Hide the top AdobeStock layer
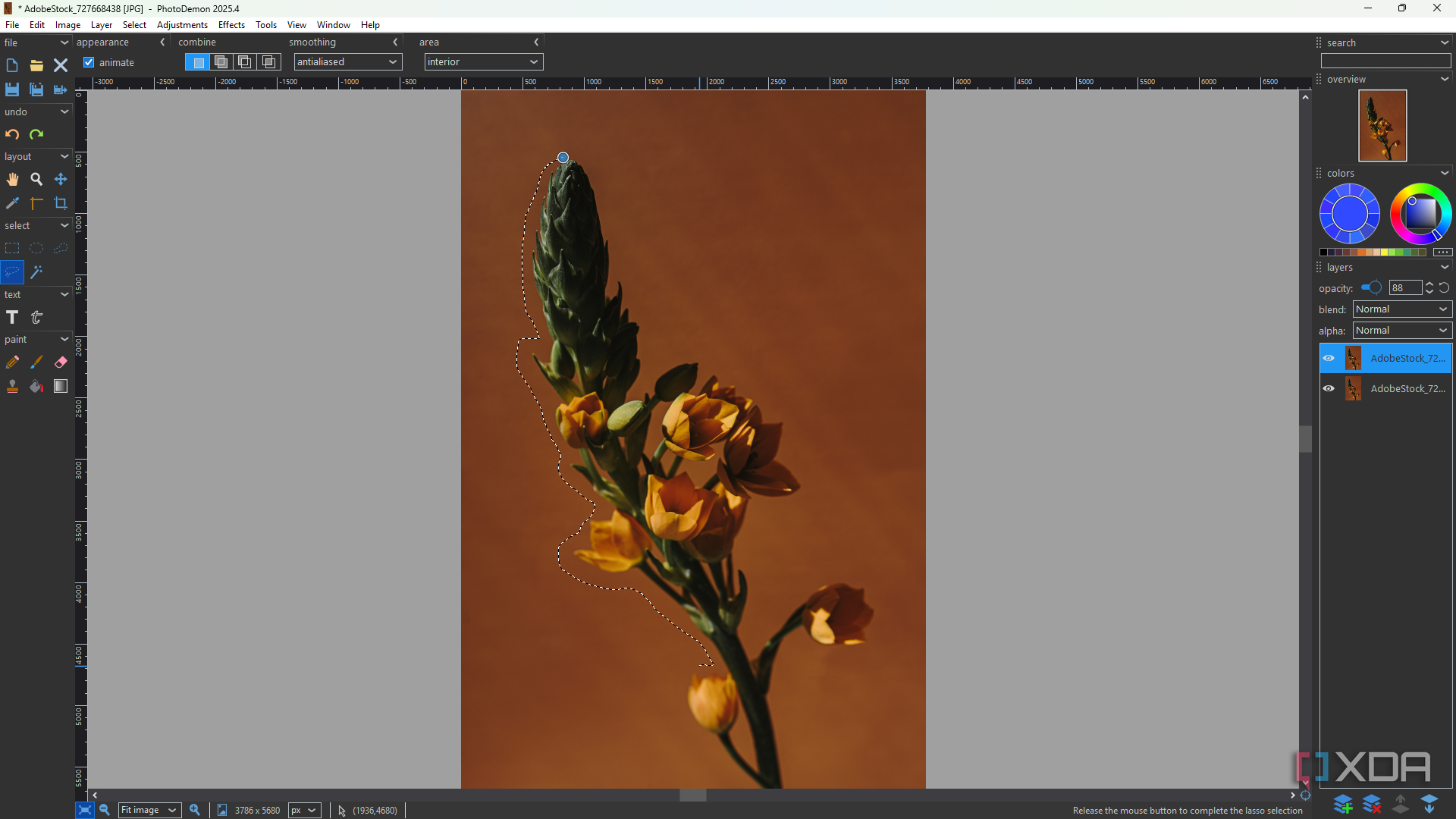Image resolution: width=1456 pixels, height=819 pixels. [x=1329, y=358]
